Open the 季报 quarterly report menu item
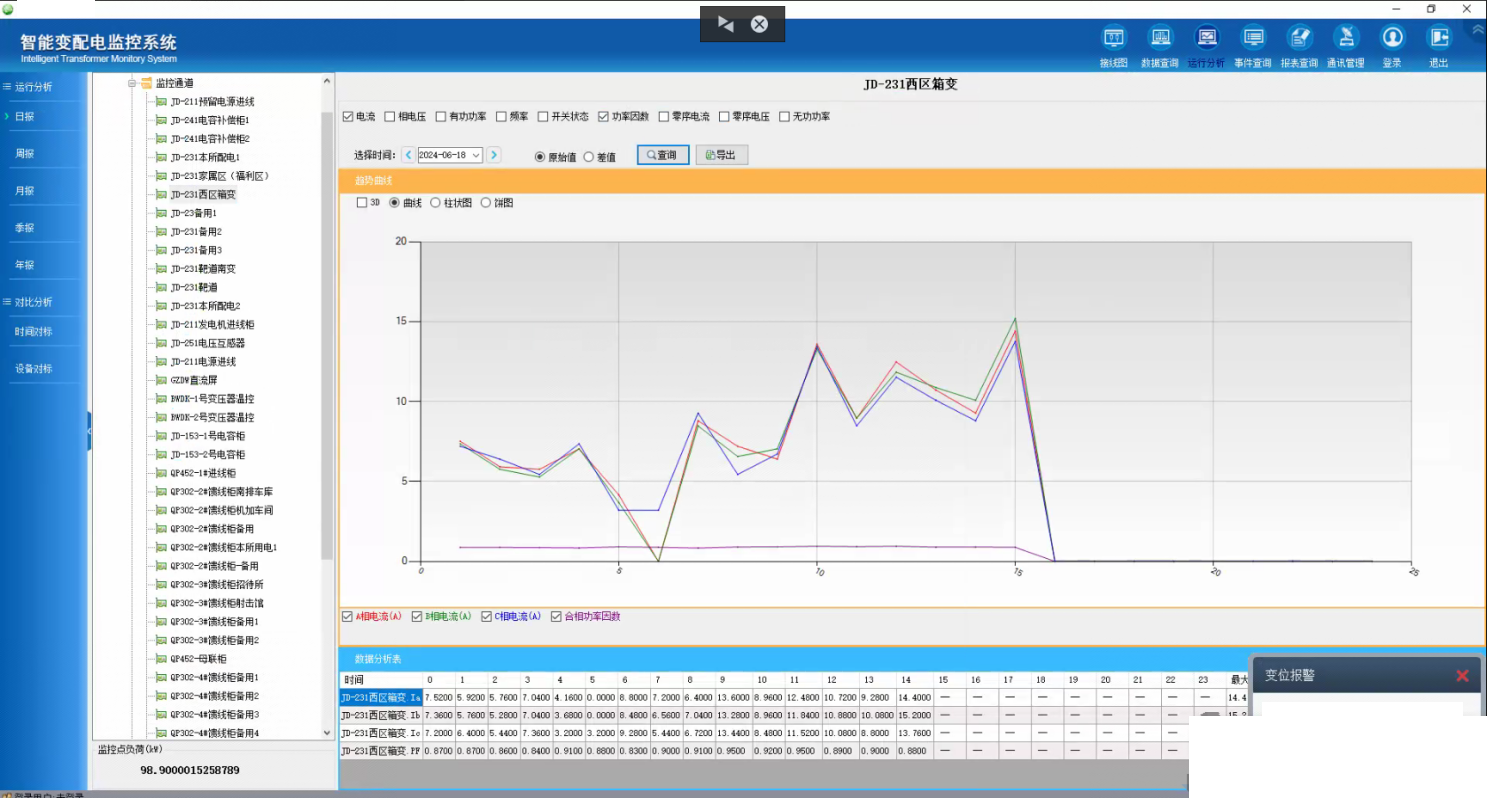Image resolution: width=1487 pixels, height=798 pixels. (24, 228)
